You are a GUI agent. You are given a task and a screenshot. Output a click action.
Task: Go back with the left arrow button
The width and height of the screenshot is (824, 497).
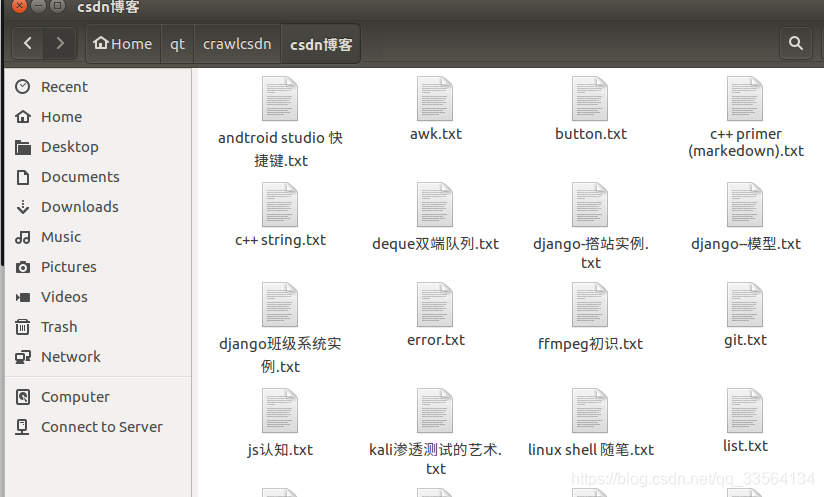click(28, 43)
